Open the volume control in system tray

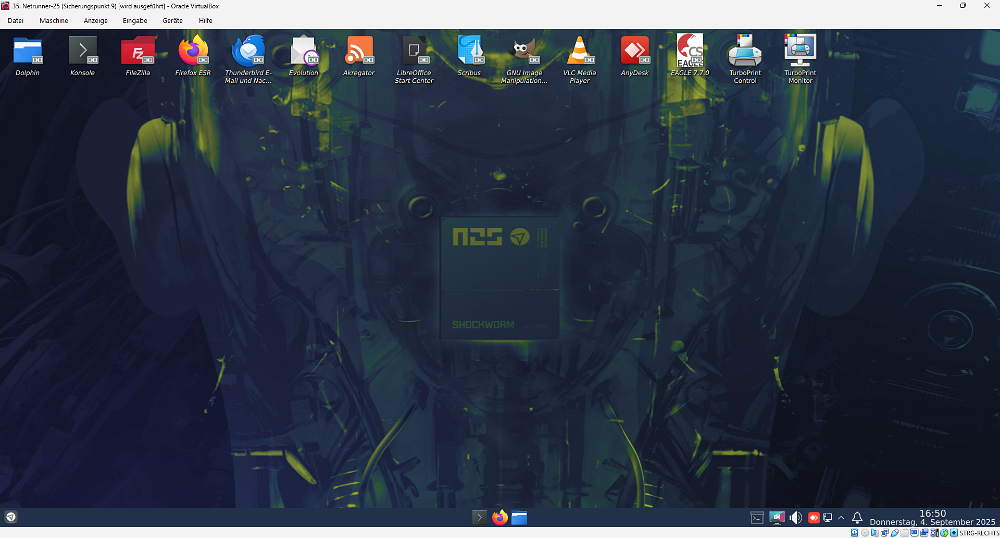796,517
